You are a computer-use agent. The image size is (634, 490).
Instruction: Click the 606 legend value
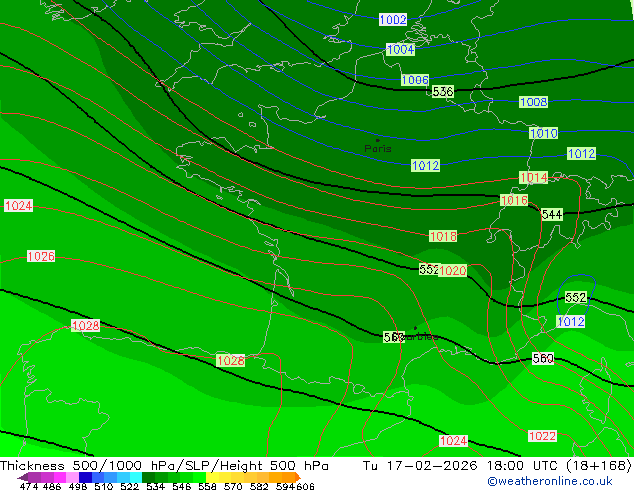pyautogui.click(x=305, y=486)
